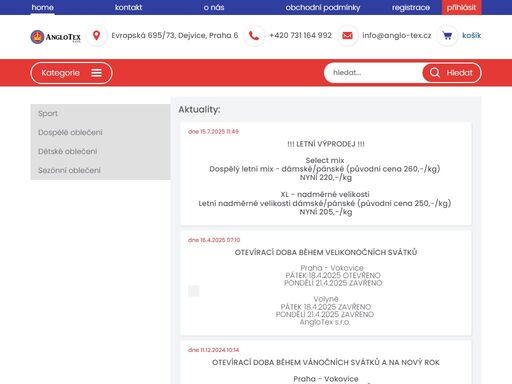Click PÁTEK 18.4.2025 OTEVŘENO text
Viewport: 512px width, 384px height.
click(x=333, y=275)
